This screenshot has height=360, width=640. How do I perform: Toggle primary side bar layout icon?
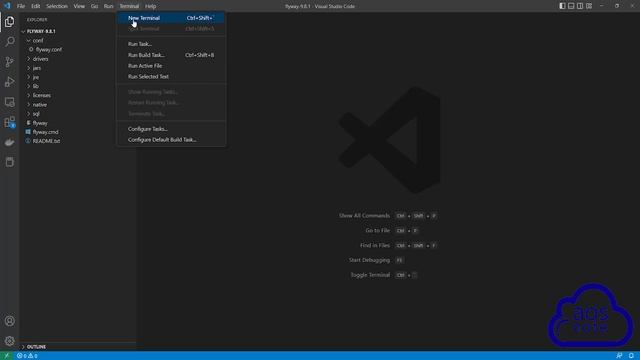pos(562,6)
